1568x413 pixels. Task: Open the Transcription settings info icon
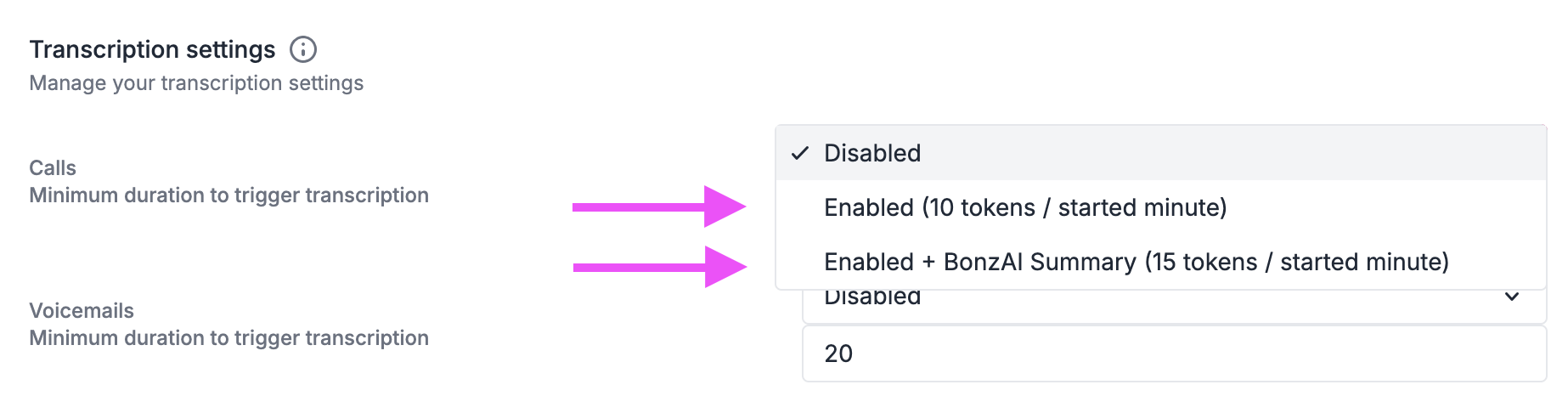pos(303,49)
